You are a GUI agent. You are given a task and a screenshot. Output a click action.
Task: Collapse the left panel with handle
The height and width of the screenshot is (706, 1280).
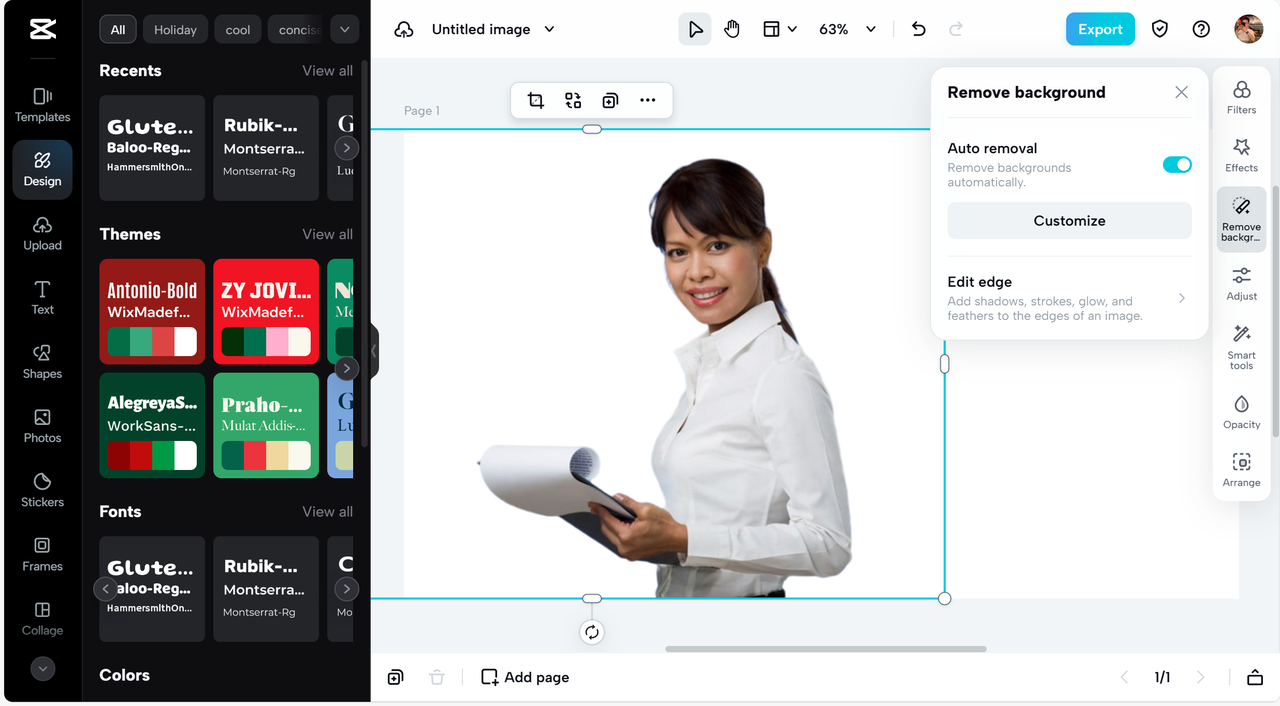coord(374,351)
